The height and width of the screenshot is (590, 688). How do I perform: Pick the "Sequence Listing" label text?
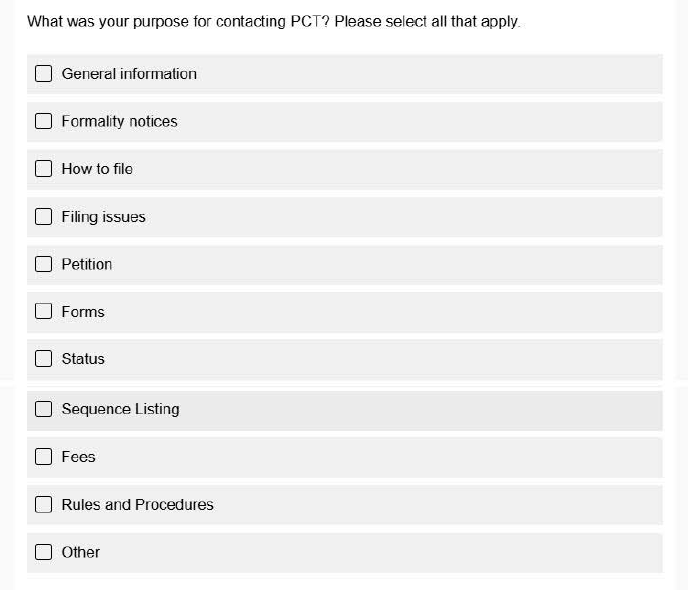tap(120, 409)
